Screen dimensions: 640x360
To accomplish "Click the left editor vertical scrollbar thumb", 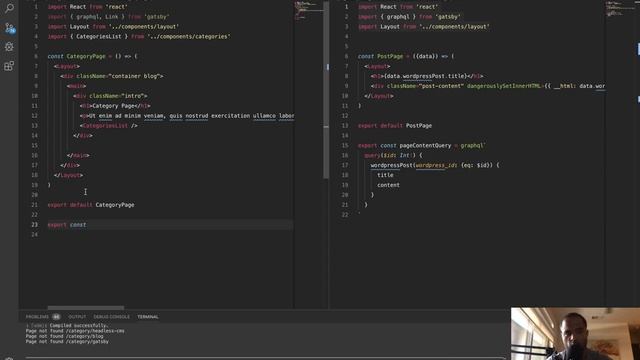I will click(326, 90).
